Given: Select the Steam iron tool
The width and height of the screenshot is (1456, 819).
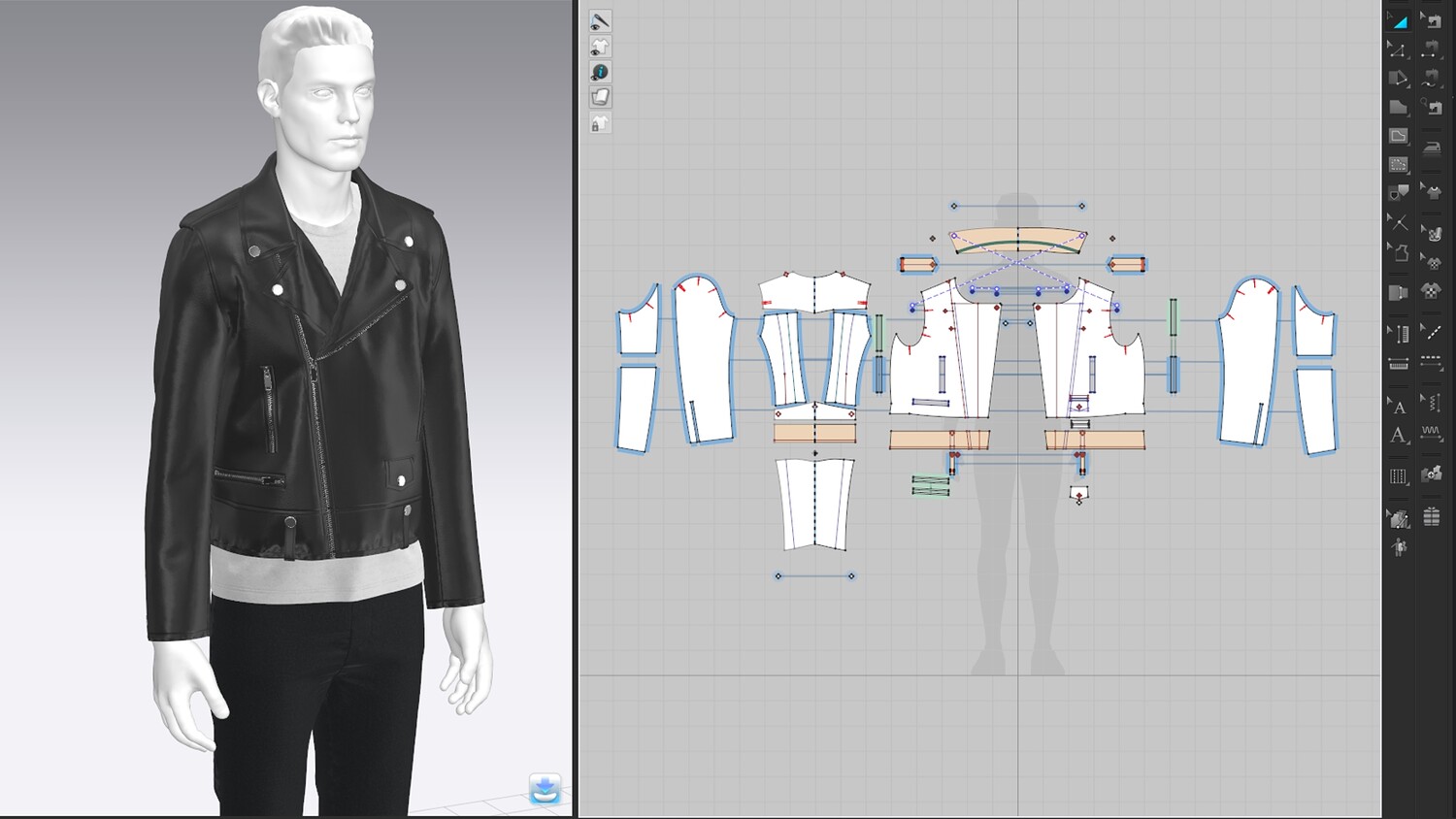Looking at the screenshot, I should (x=1432, y=147).
